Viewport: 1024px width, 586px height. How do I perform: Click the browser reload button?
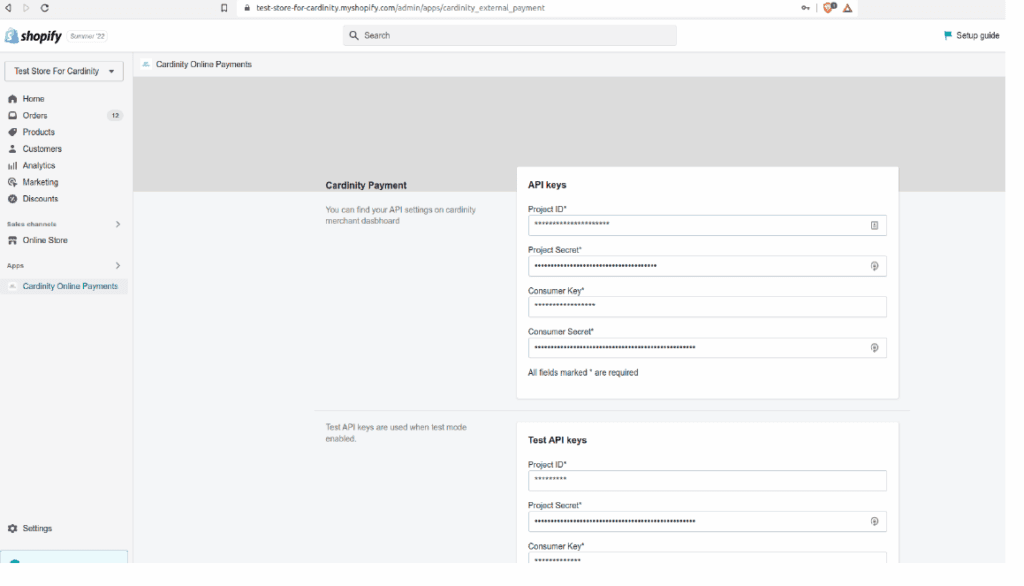pyautogui.click(x=45, y=8)
